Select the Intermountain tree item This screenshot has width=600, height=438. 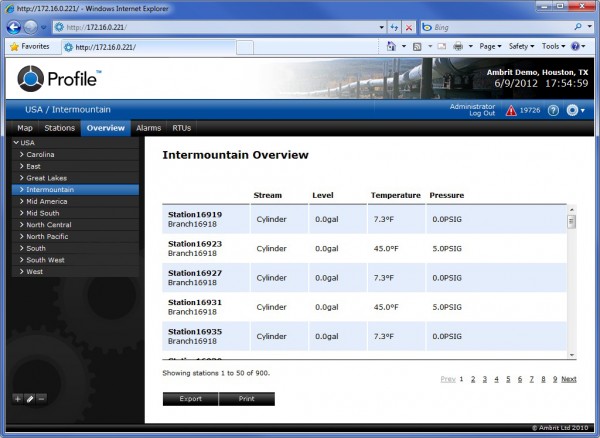point(75,190)
